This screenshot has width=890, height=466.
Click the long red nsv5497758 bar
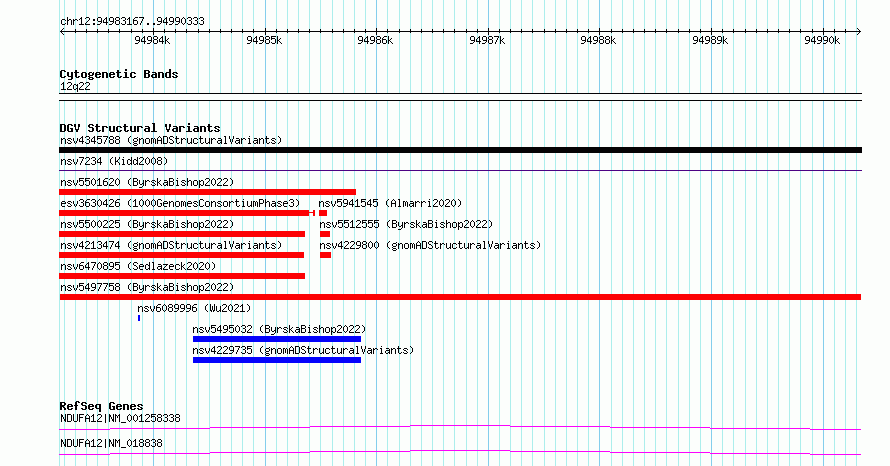coord(460,297)
